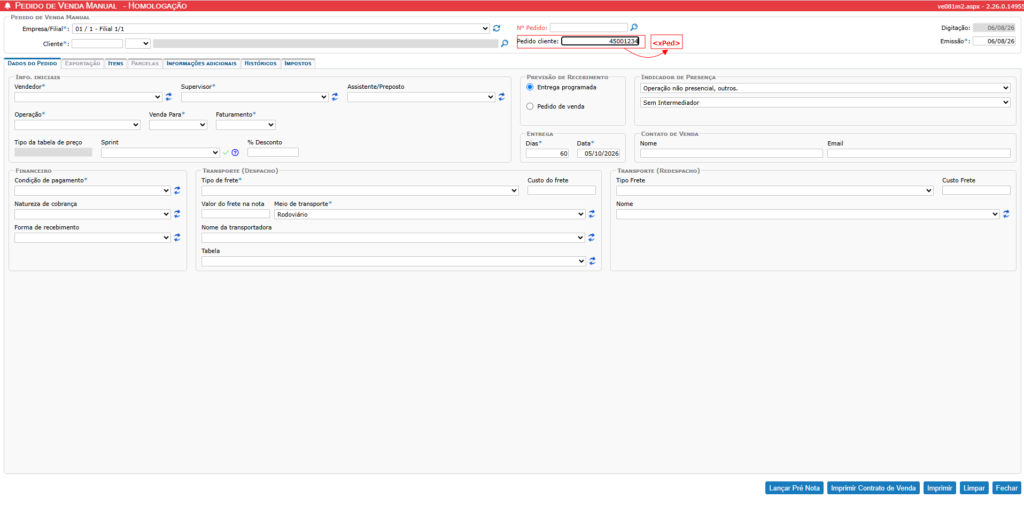Open the Venda Para dropdown

tap(178, 125)
